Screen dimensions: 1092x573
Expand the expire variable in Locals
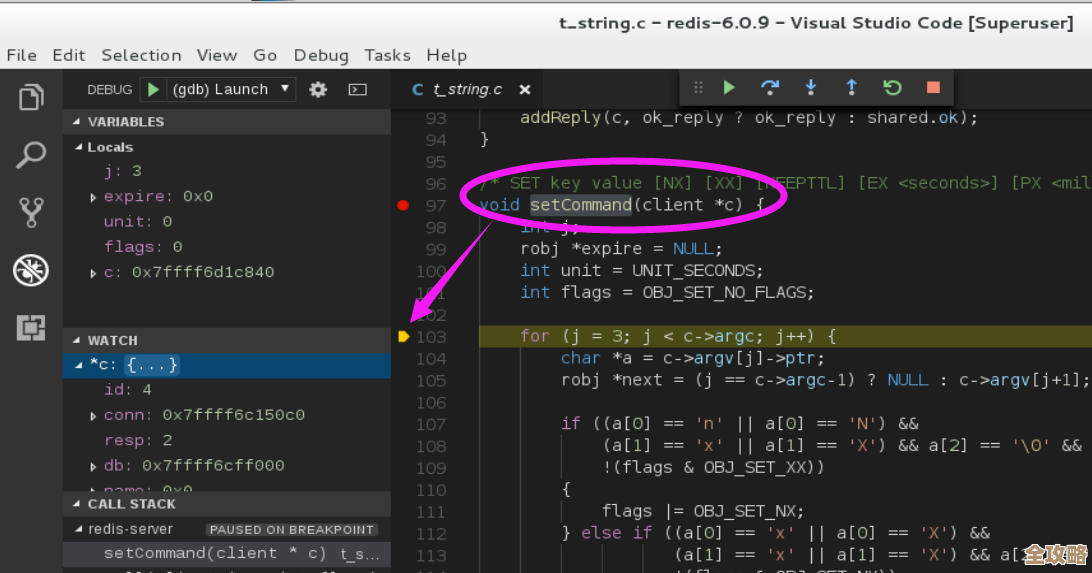[94, 197]
